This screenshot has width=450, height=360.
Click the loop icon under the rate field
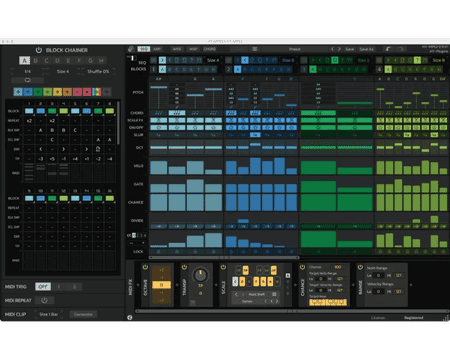coord(27,80)
